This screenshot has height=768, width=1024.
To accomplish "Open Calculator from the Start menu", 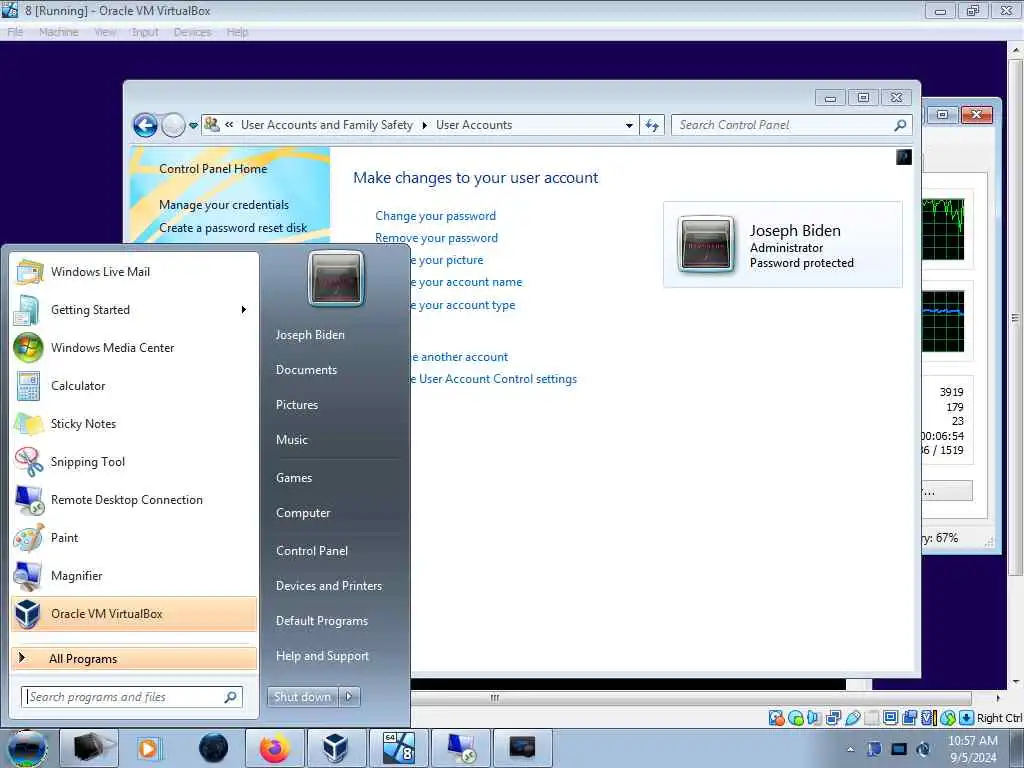I will coord(134,386).
